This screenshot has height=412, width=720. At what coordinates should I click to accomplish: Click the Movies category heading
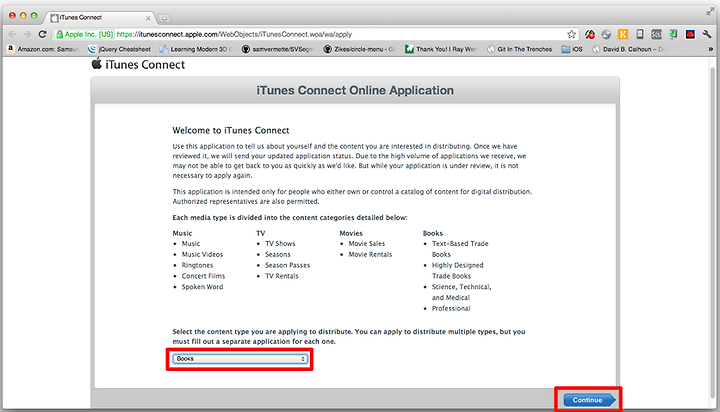pyautogui.click(x=351, y=233)
